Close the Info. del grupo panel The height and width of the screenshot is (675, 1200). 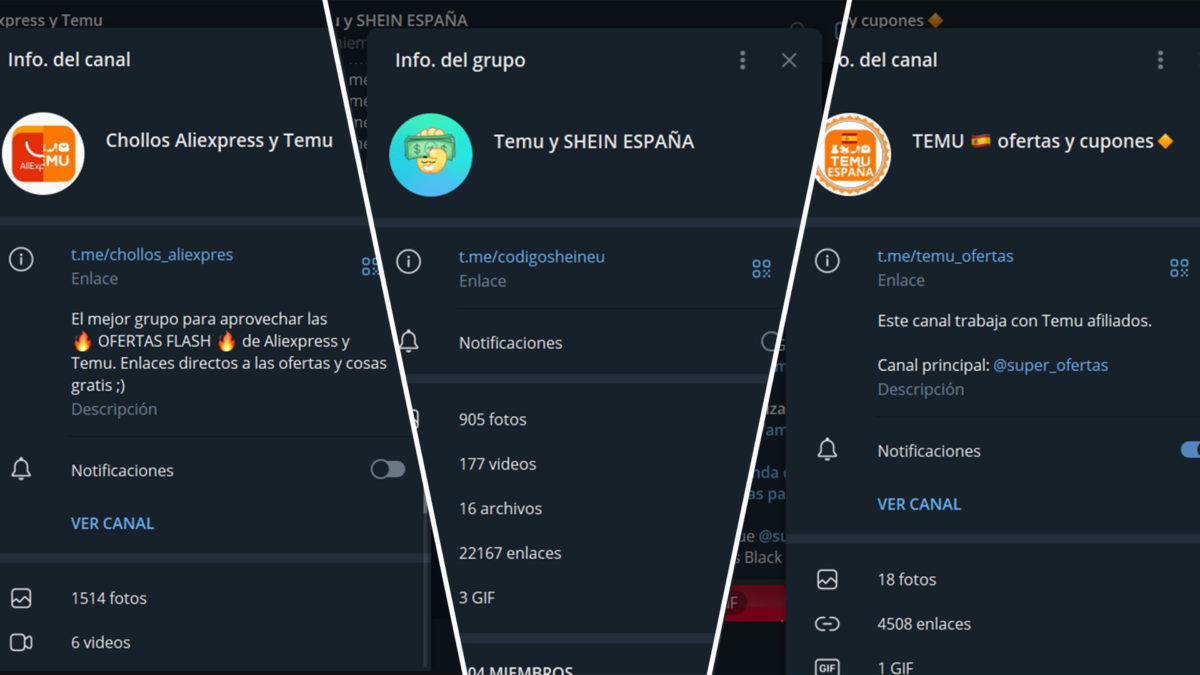pos(789,60)
